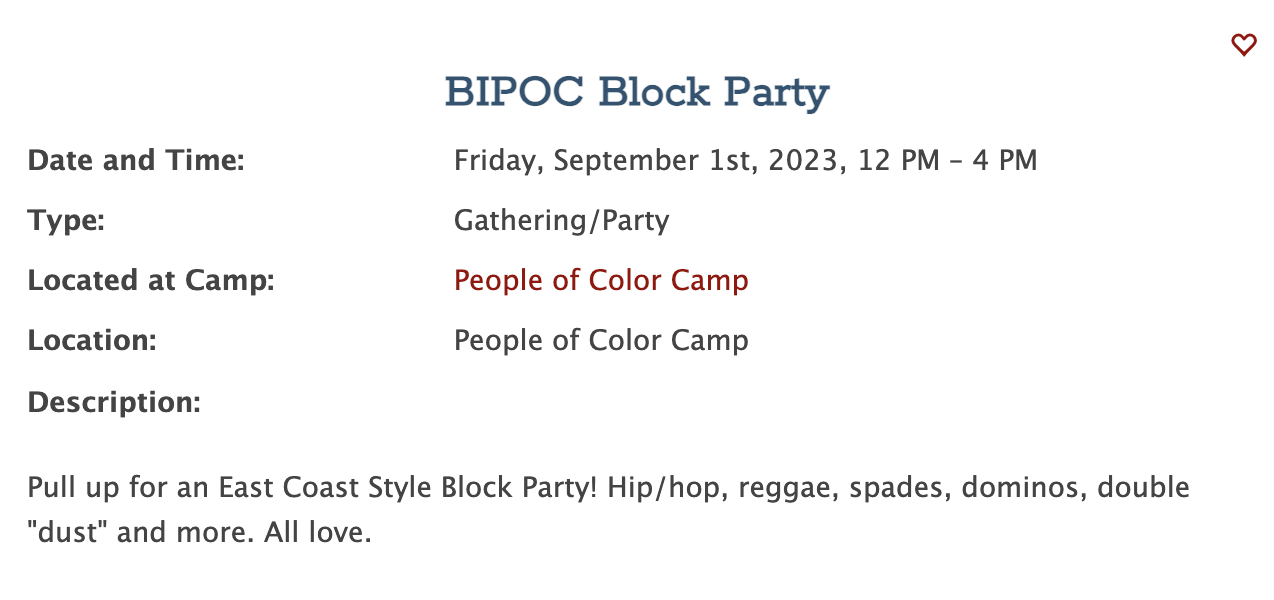Screen dimensions: 1274x600
Task: Click the quoted word dust in description
Action: point(67,532)
